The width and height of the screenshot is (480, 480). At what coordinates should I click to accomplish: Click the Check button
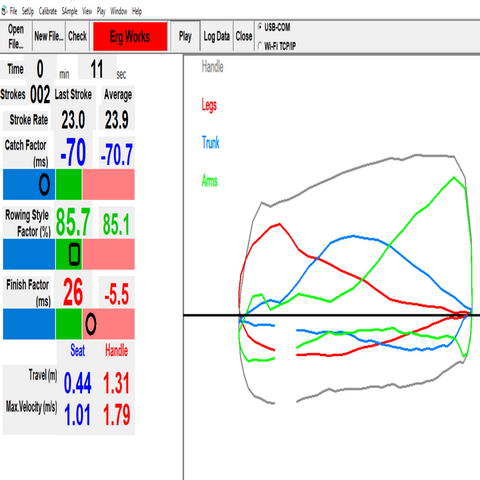pyautogui.click(x=77, y=36)
